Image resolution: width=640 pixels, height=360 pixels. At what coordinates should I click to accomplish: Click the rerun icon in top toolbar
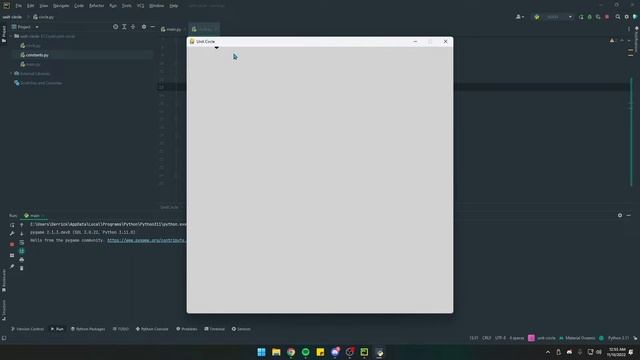581,17
